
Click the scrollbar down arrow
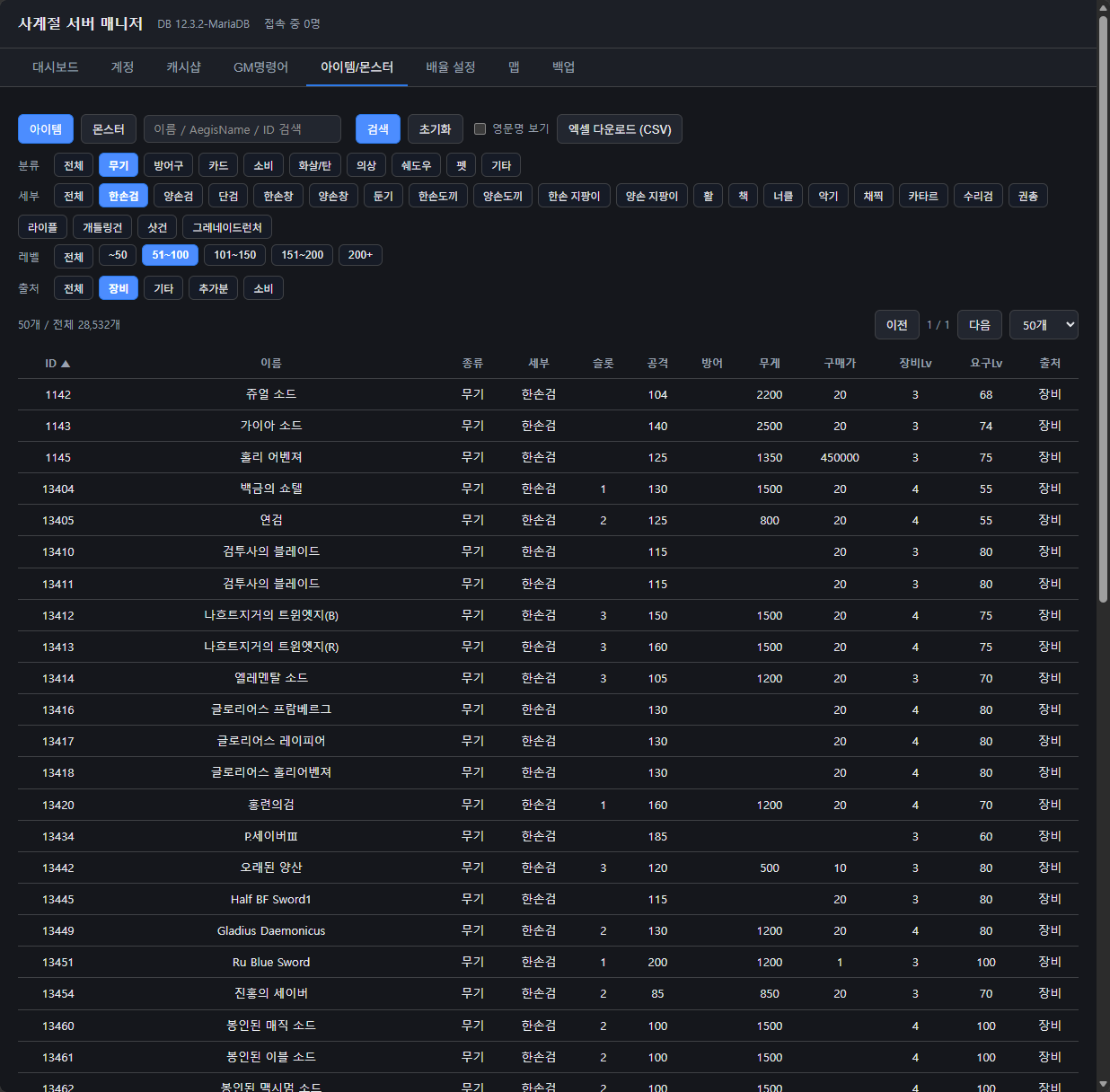1104,1085
